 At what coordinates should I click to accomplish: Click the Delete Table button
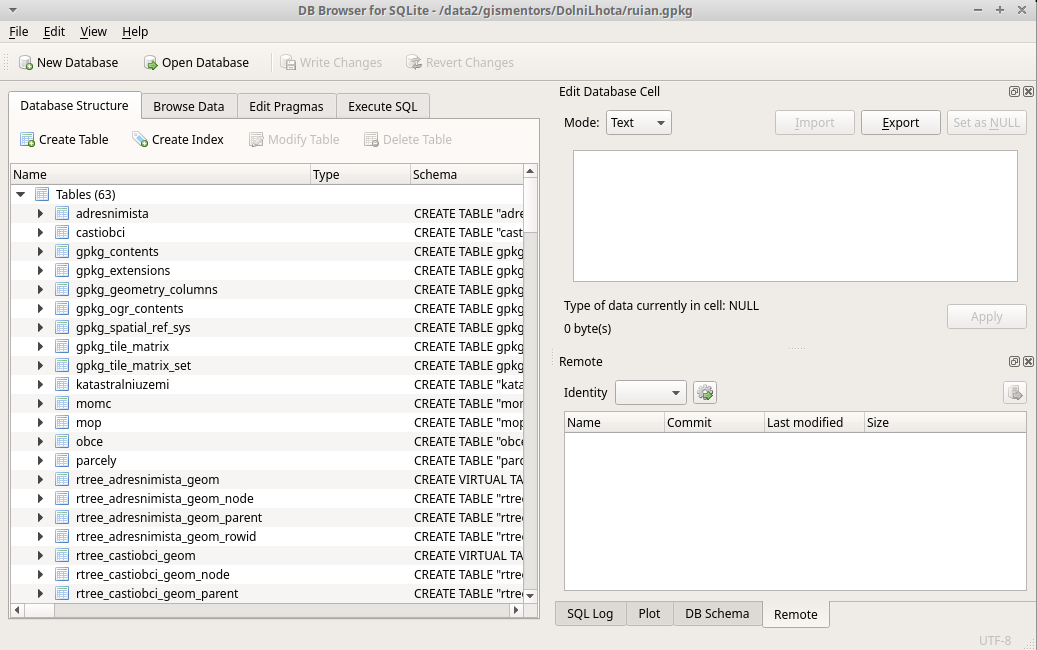[408, 140]
